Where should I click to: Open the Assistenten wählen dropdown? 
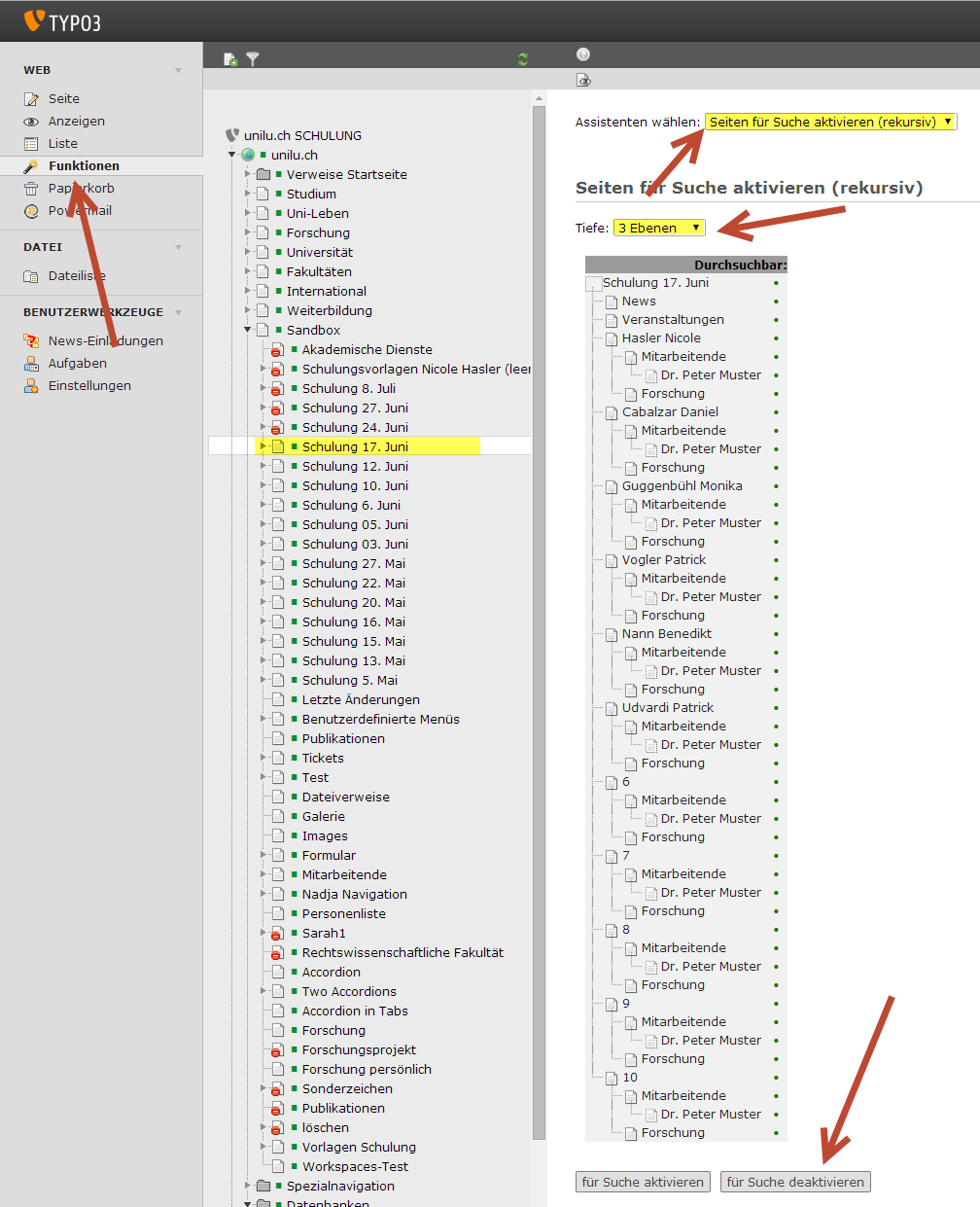(x=831, y=122)
